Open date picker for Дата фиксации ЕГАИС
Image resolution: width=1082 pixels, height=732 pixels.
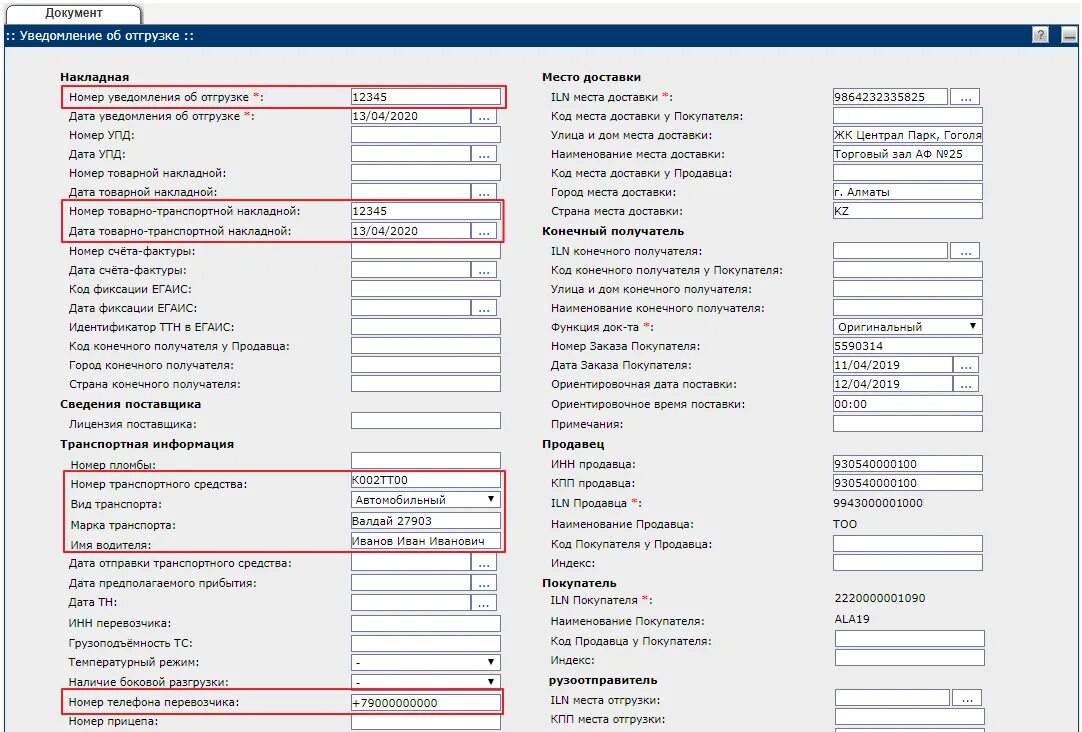coord(484,308)
